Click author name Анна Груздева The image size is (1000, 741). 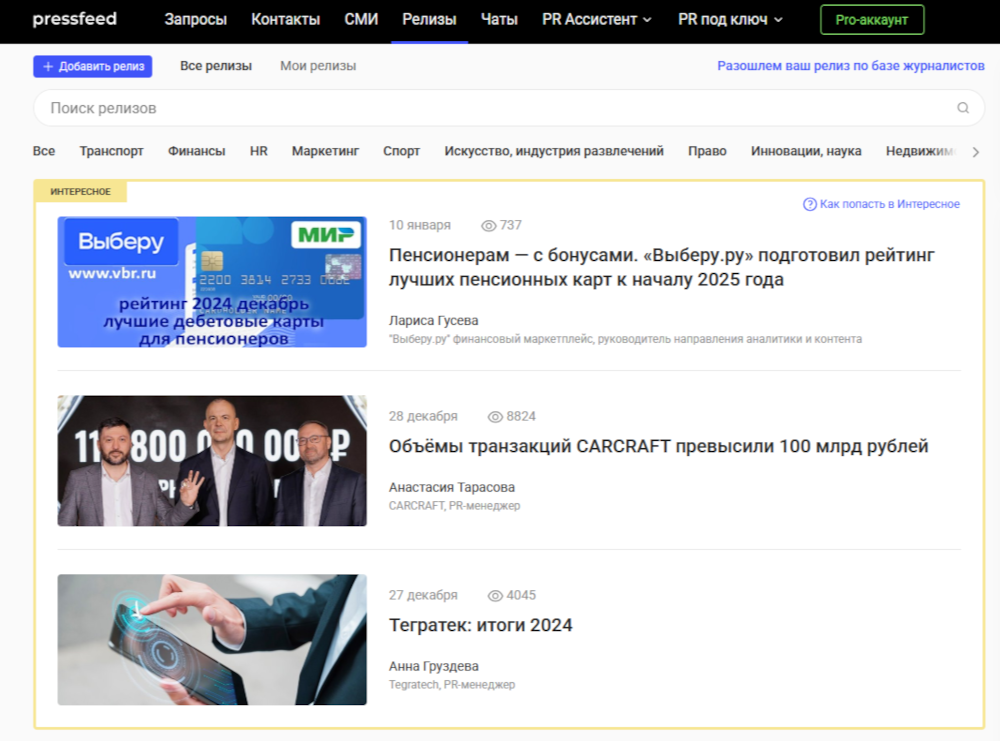(434, 666)
